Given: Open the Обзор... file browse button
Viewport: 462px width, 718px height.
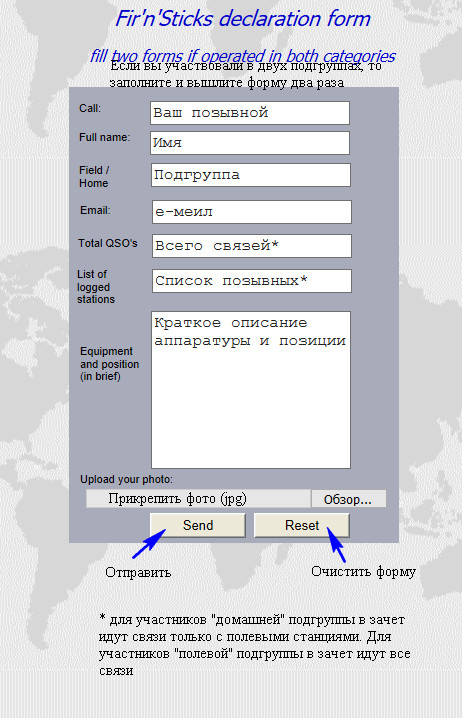Looking at the screenshot, I should [348, 499].
